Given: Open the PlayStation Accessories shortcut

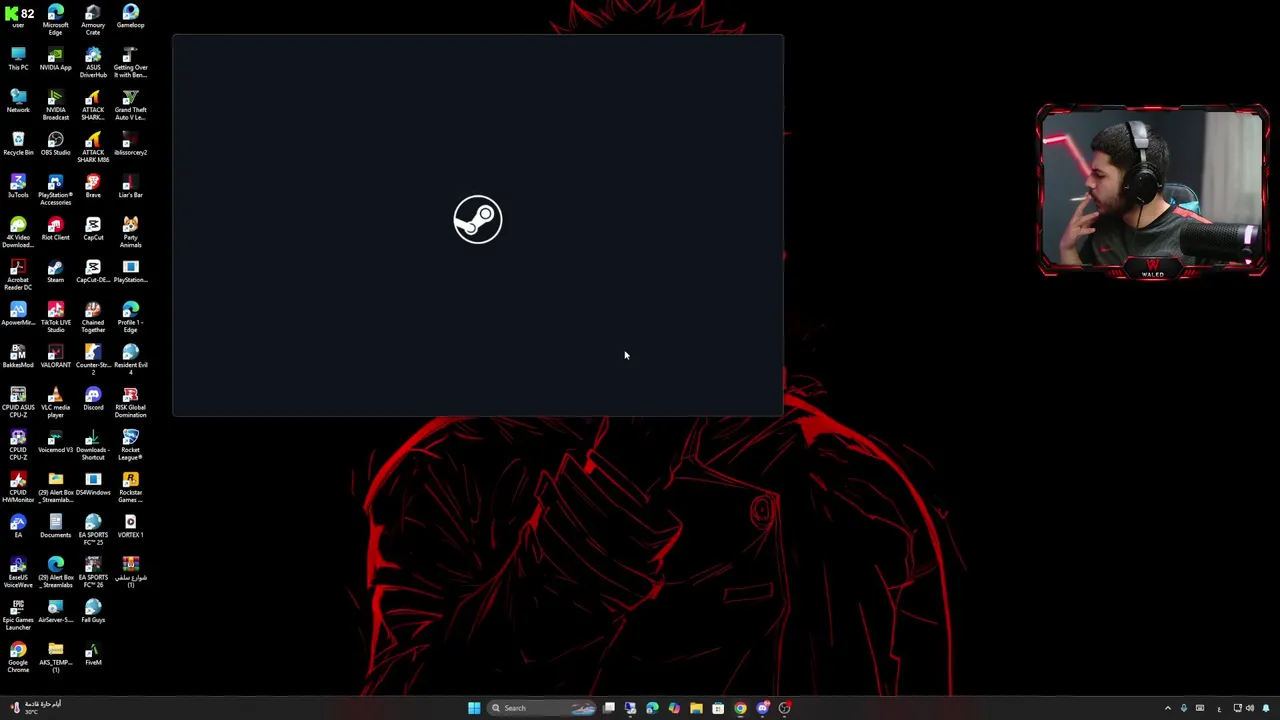Looking at the screenshot, I should pos(55,190).
